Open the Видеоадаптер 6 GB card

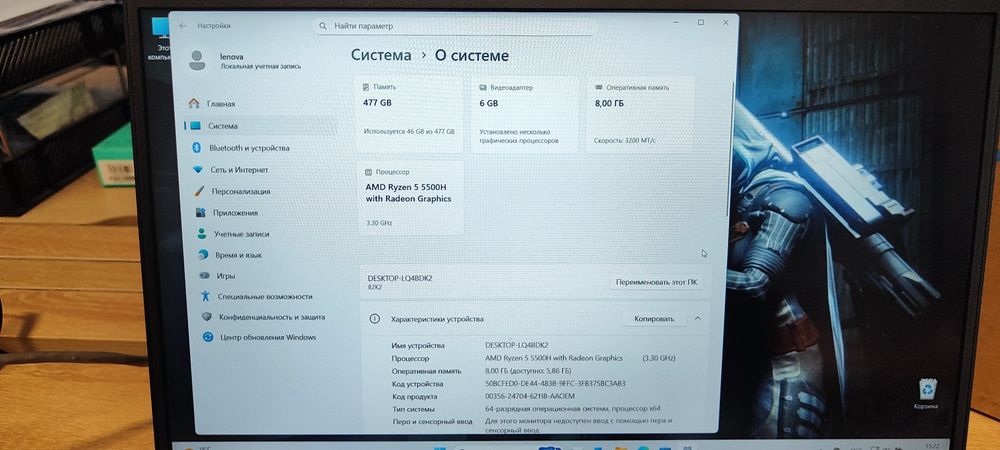(x=526, y=113)
